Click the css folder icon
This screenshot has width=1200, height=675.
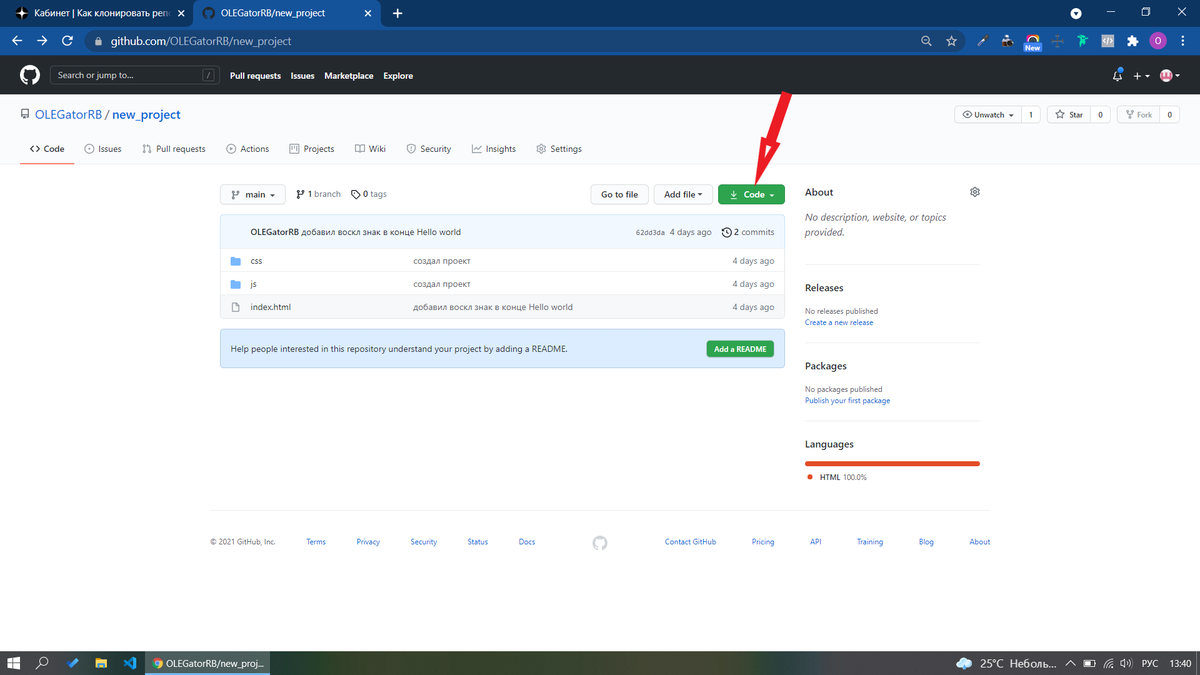pos(236,261)
